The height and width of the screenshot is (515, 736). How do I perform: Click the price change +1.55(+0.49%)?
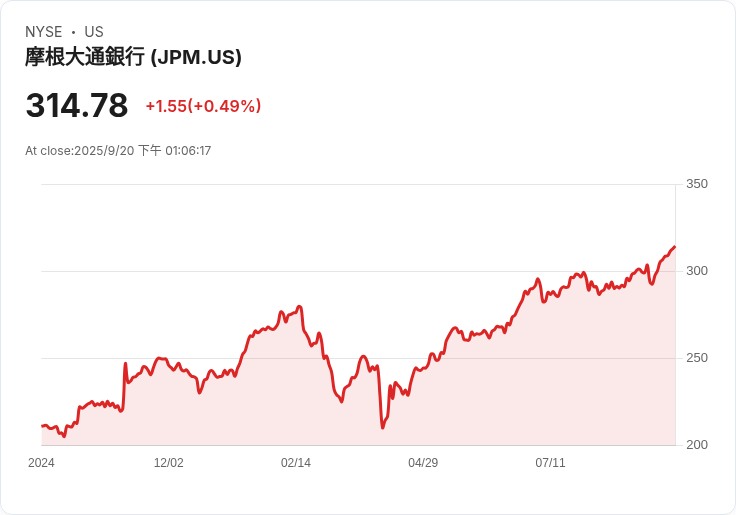point(203,106)
